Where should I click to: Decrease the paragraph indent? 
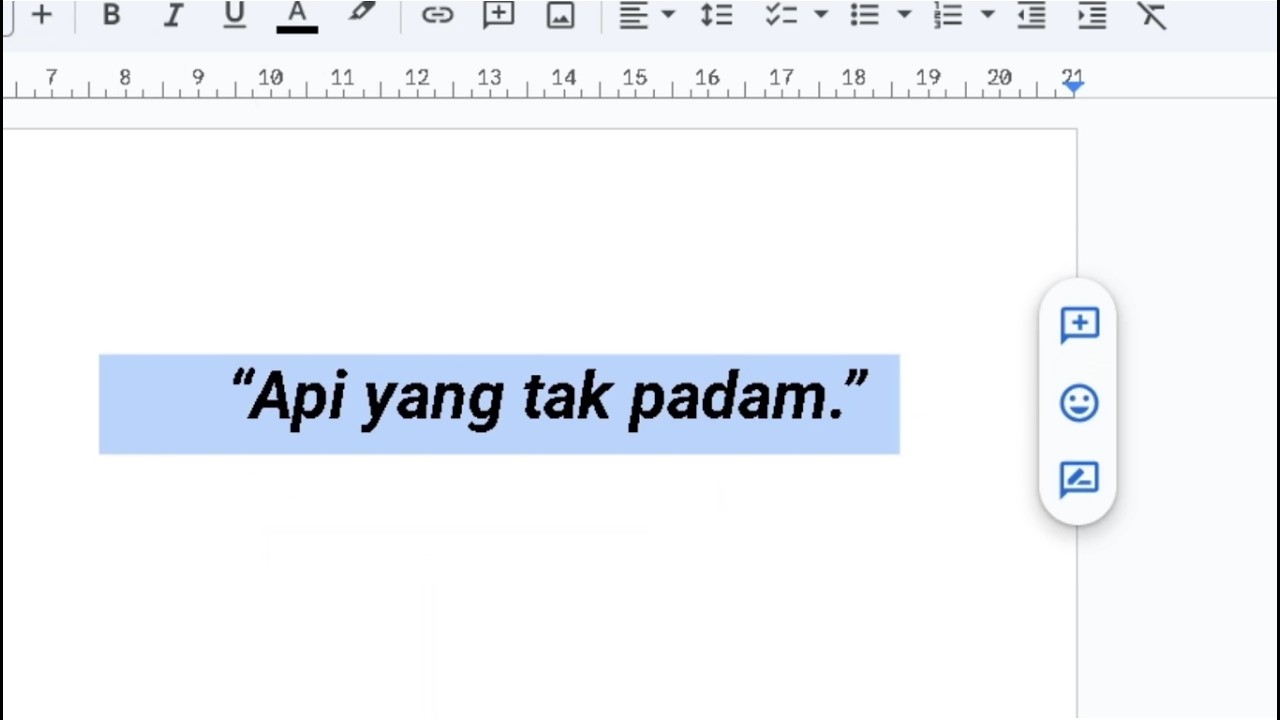[x=1031, y=15]
